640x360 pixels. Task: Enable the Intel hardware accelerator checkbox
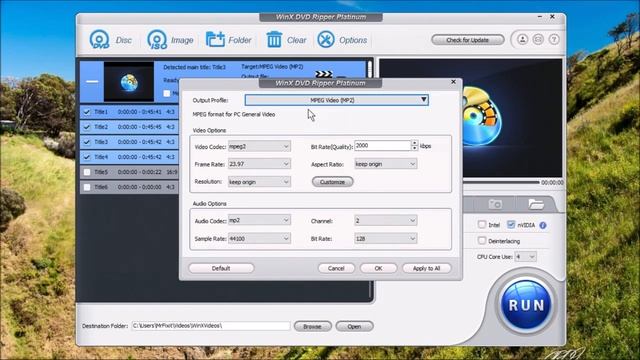482,224
